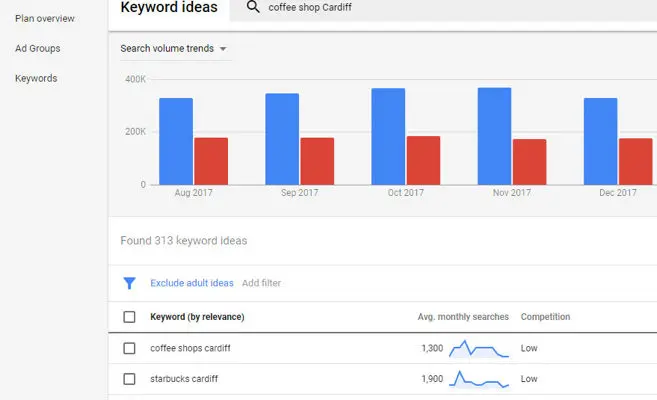
Task: Click starbucks cardiff keyword text
Action: pyautogui.click(x=184, y=379)
